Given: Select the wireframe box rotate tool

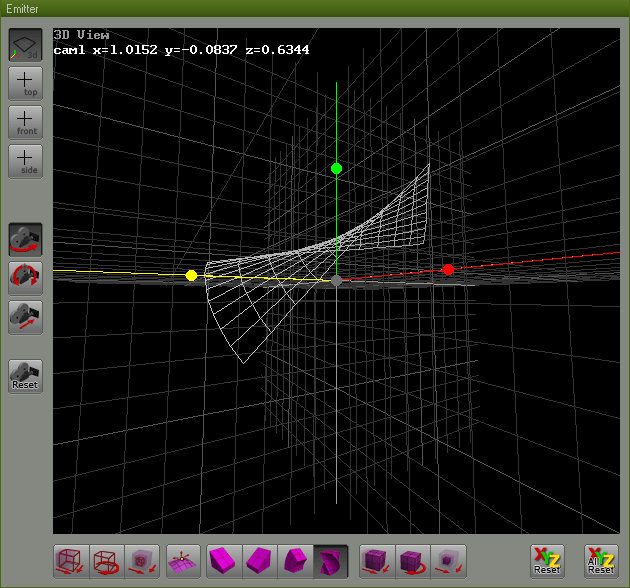Looking at the screenshot, I should 107,561.
